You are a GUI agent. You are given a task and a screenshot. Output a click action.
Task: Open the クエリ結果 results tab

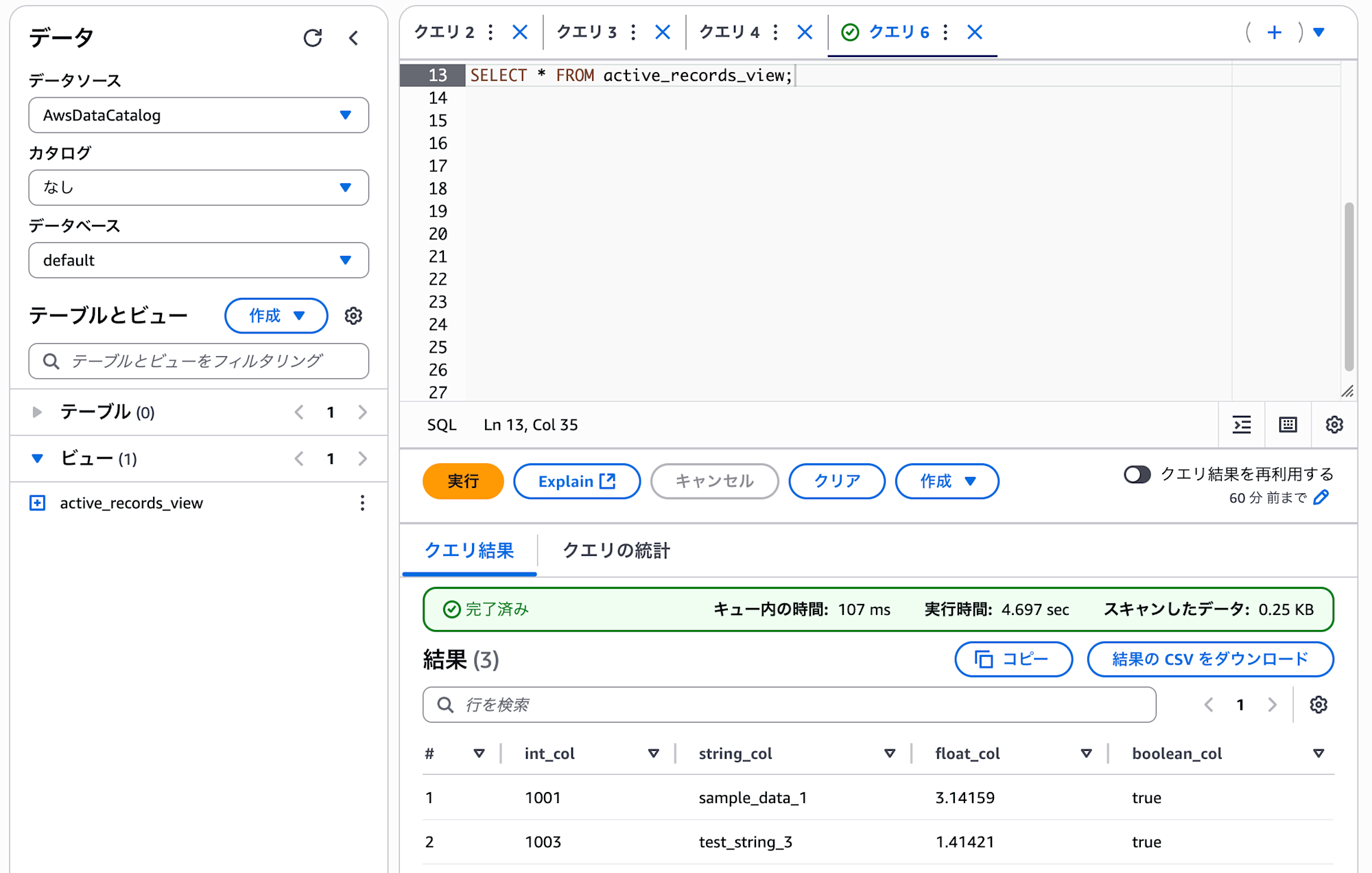click(x=469, y=550)
